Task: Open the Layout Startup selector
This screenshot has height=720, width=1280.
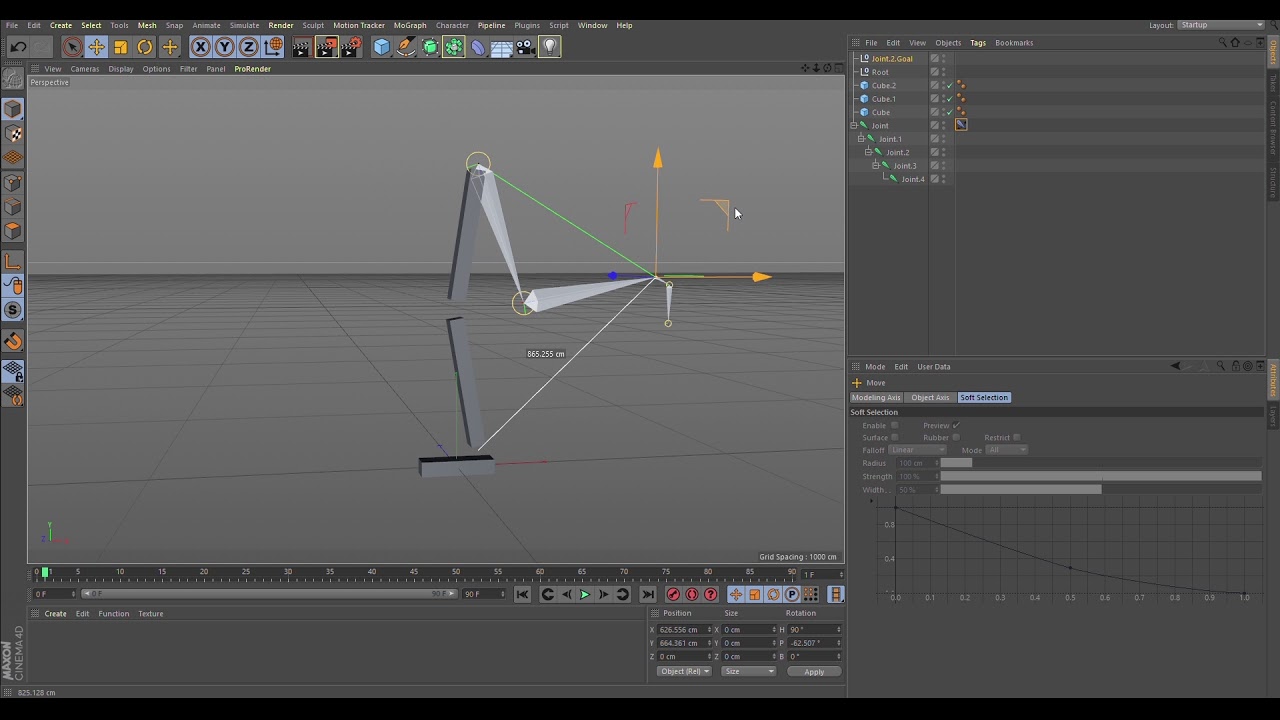Action: [1221, 25]
